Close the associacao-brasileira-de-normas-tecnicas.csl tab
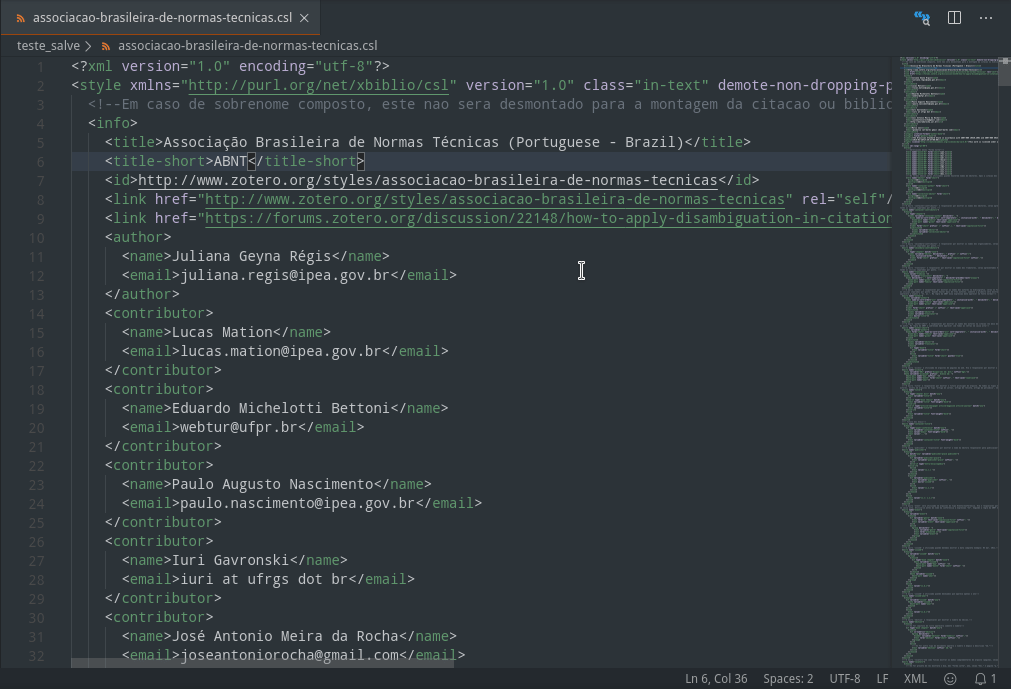1011x689 pixels. click(x=304, y=18)
